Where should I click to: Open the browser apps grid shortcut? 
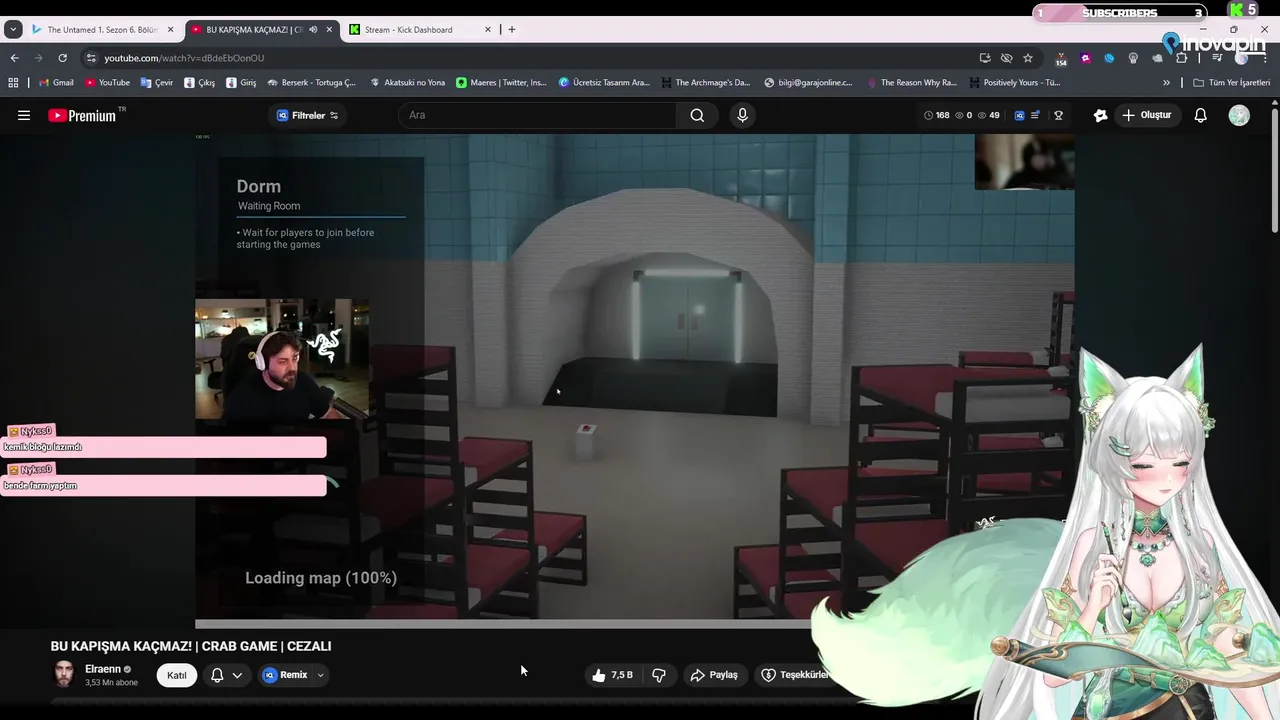(x=14, y=83)
